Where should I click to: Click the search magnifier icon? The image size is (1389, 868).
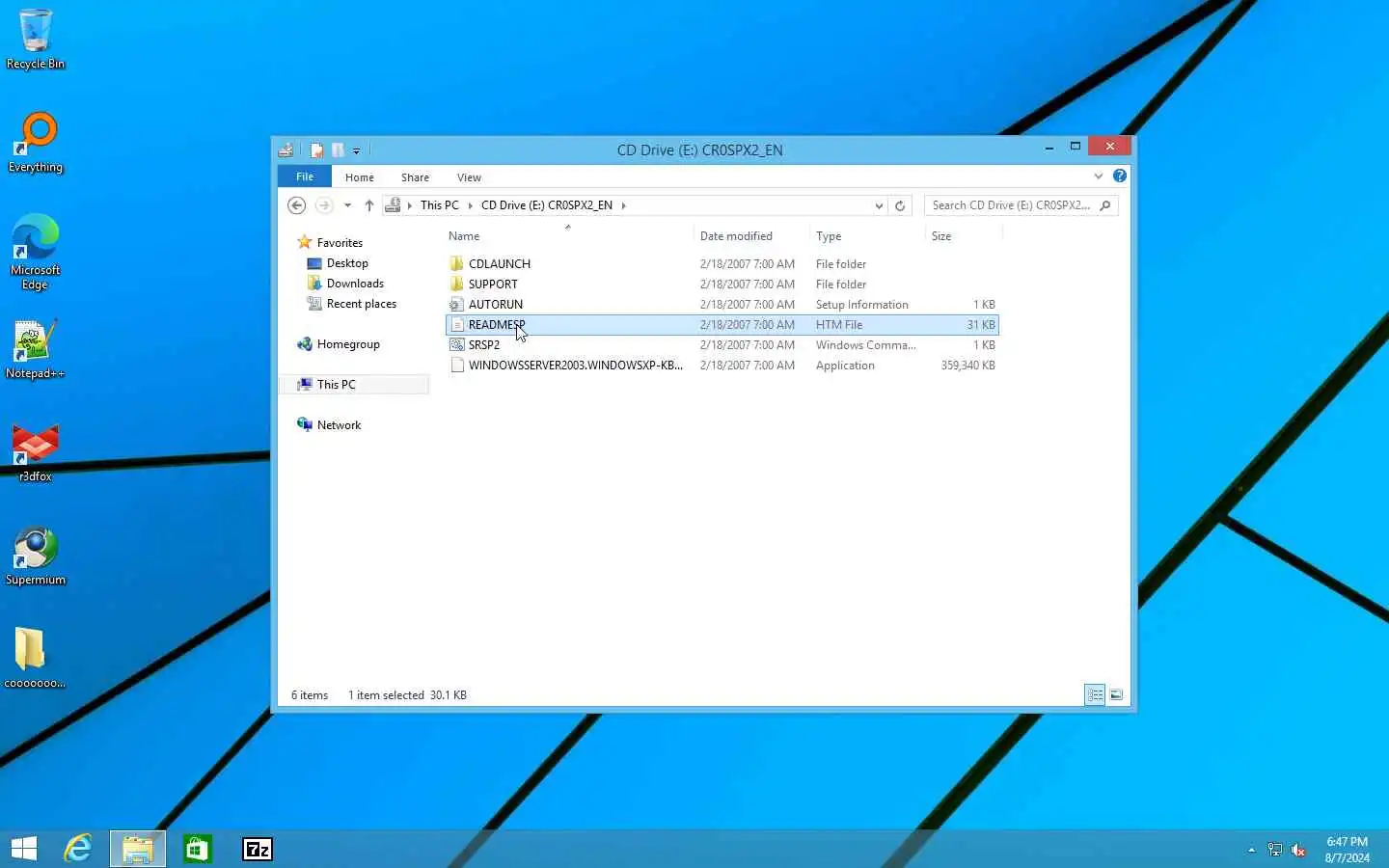1105,205
